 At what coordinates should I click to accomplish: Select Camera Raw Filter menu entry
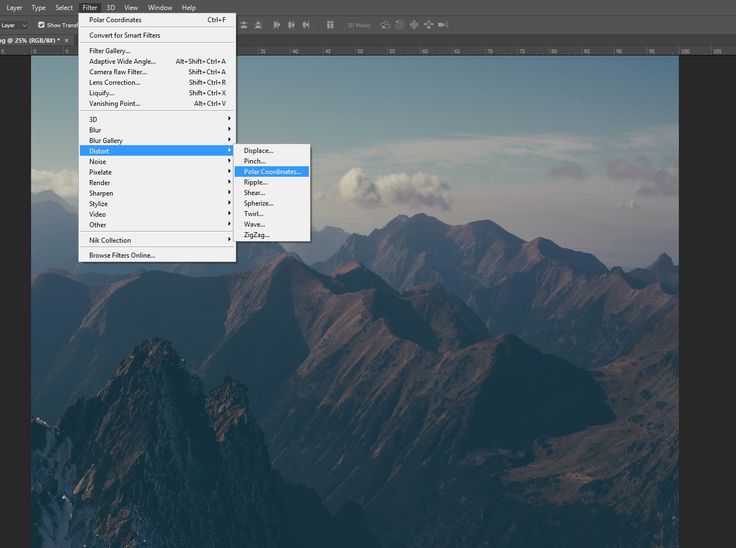point(118,72)
